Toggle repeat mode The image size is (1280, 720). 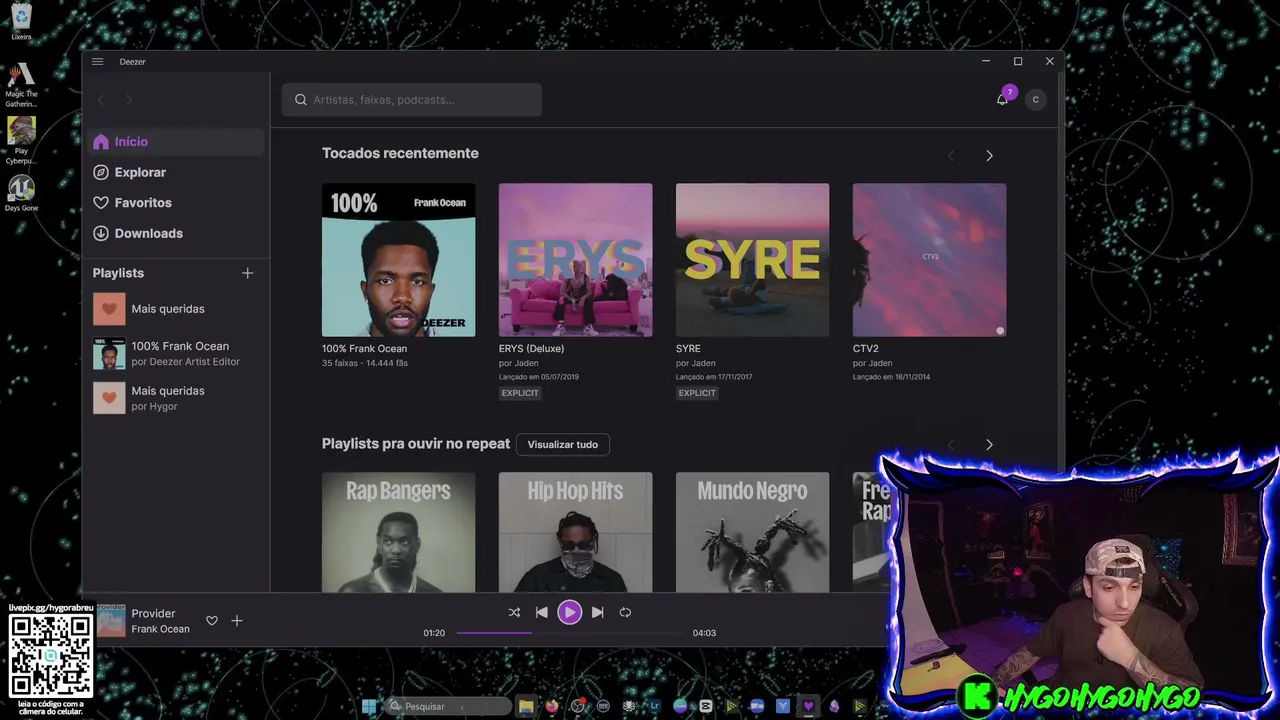point(625,612)
